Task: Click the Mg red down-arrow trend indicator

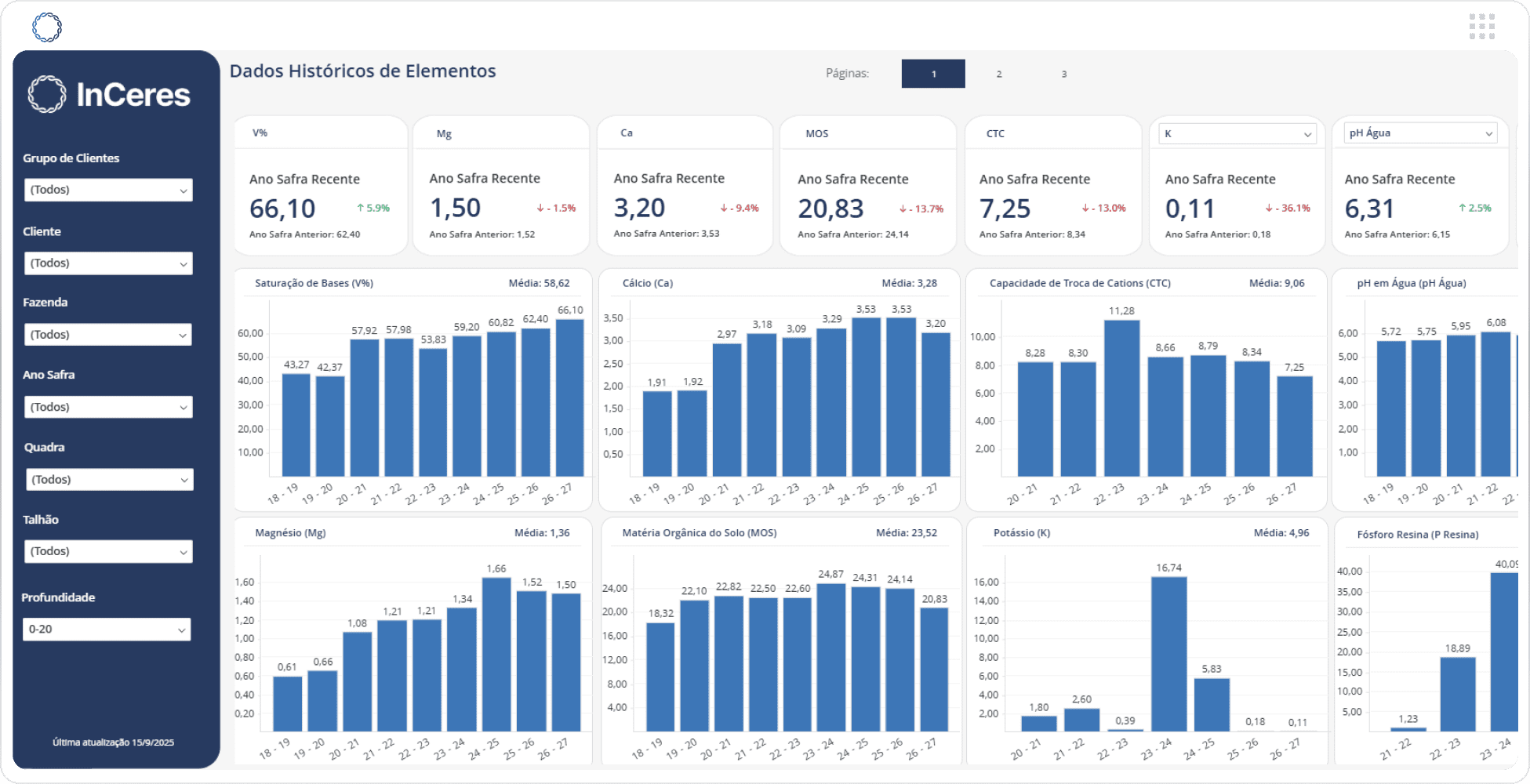Action: (x=556, y=209)
